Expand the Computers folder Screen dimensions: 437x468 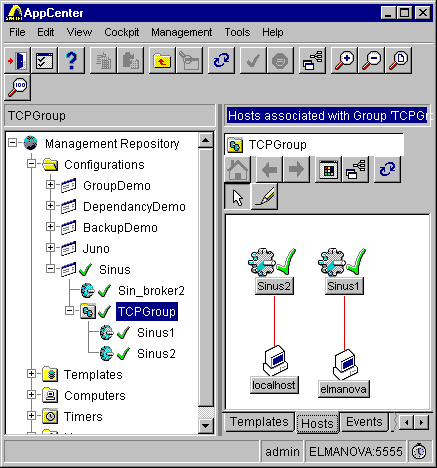(31, 395)
